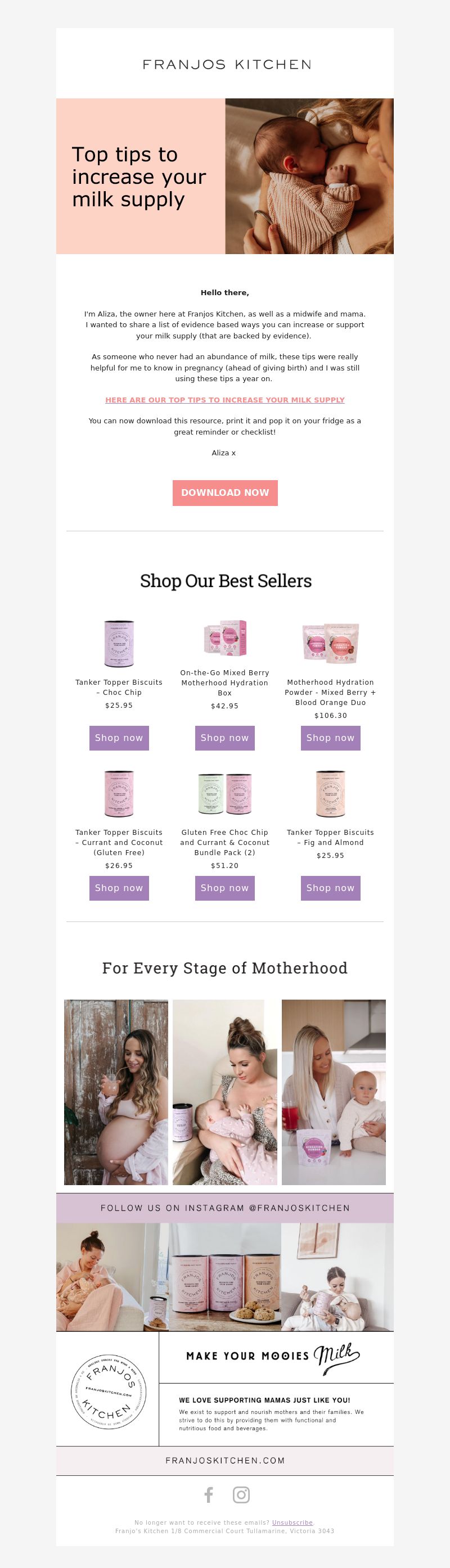Image resolution: width=450 pixels, height=1568 pixels.
Task: Open the franjoskitchen.com footer link
Action: pos(224,1460)
